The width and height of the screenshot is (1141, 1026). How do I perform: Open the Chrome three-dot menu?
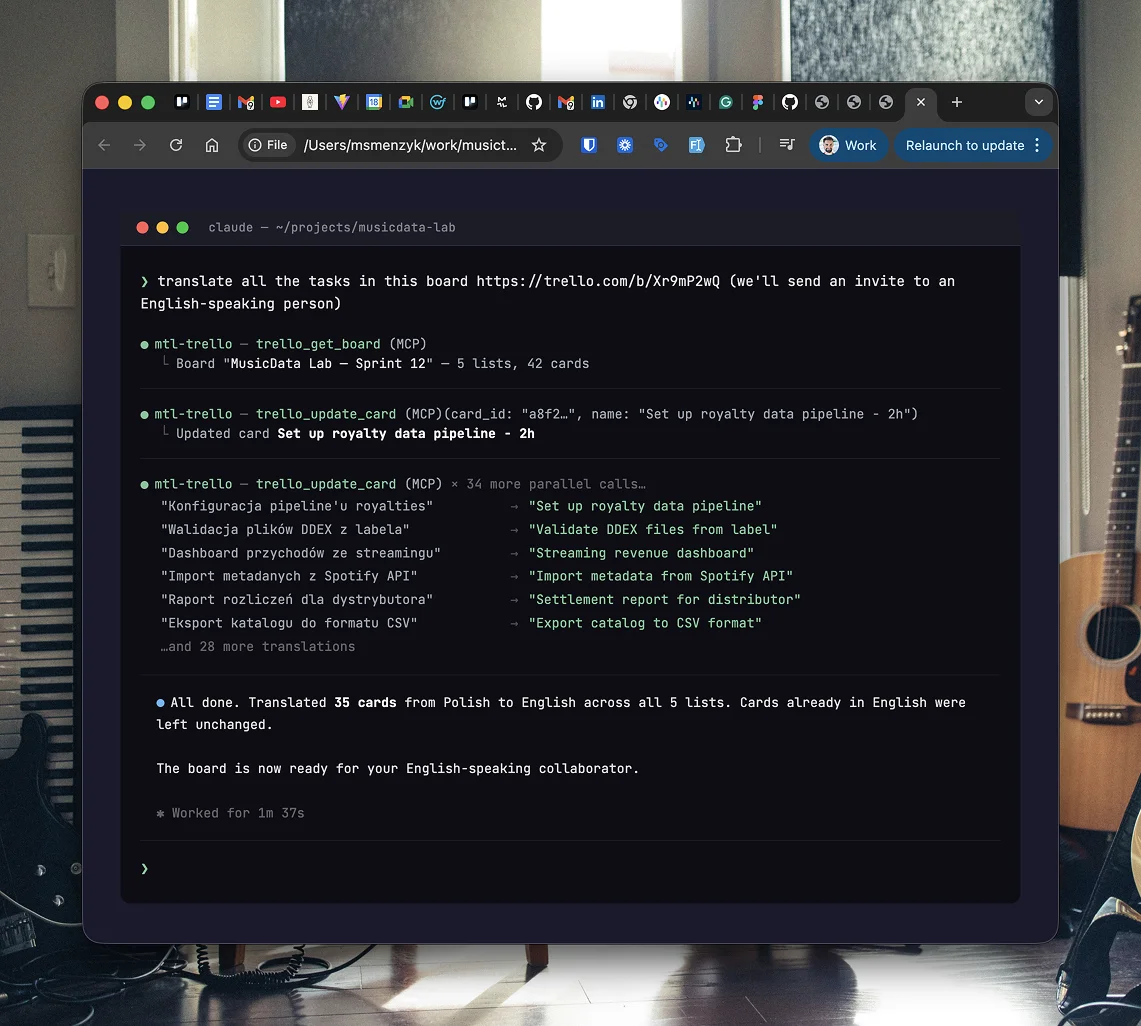click(x=1037, y=146)
